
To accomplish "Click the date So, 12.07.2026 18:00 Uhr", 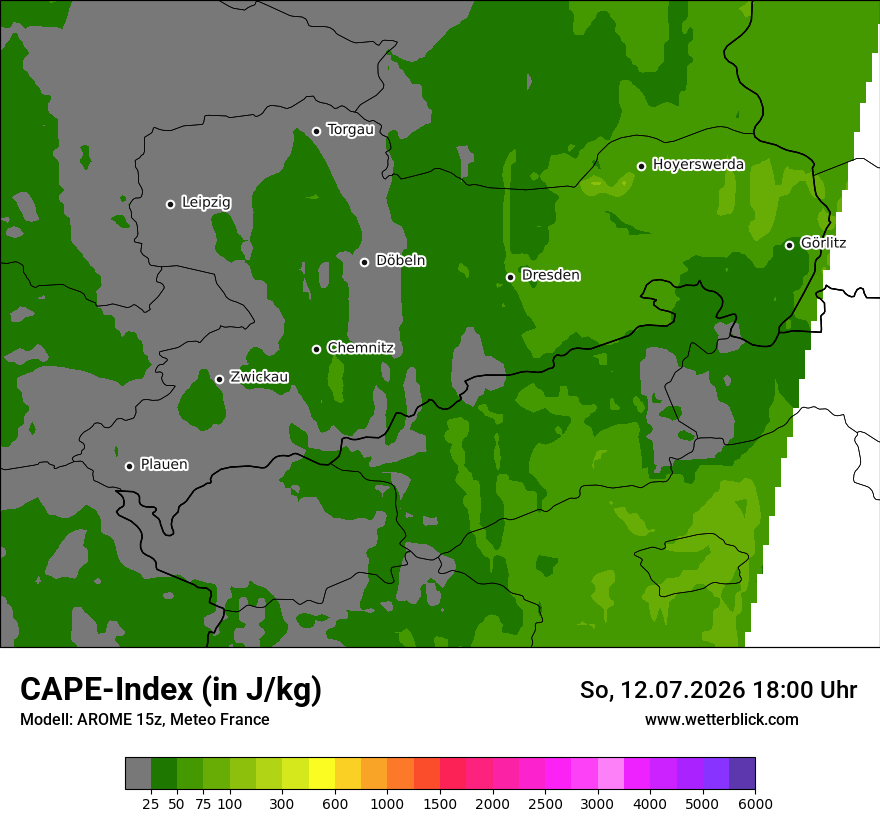I will coord(718,690).
